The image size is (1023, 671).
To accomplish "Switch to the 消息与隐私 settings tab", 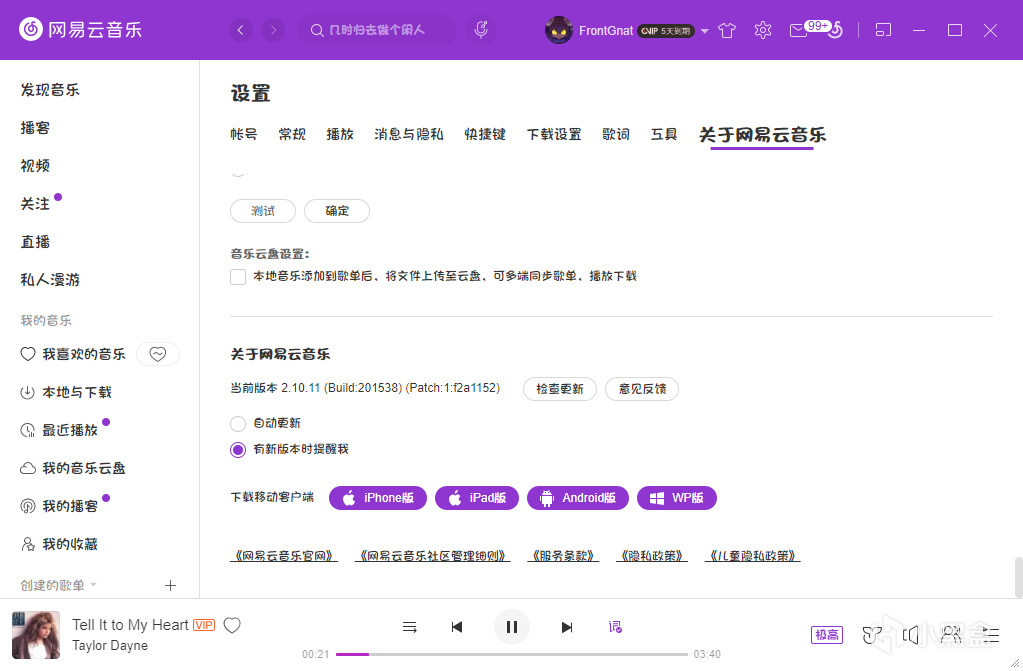I will 409,134.
